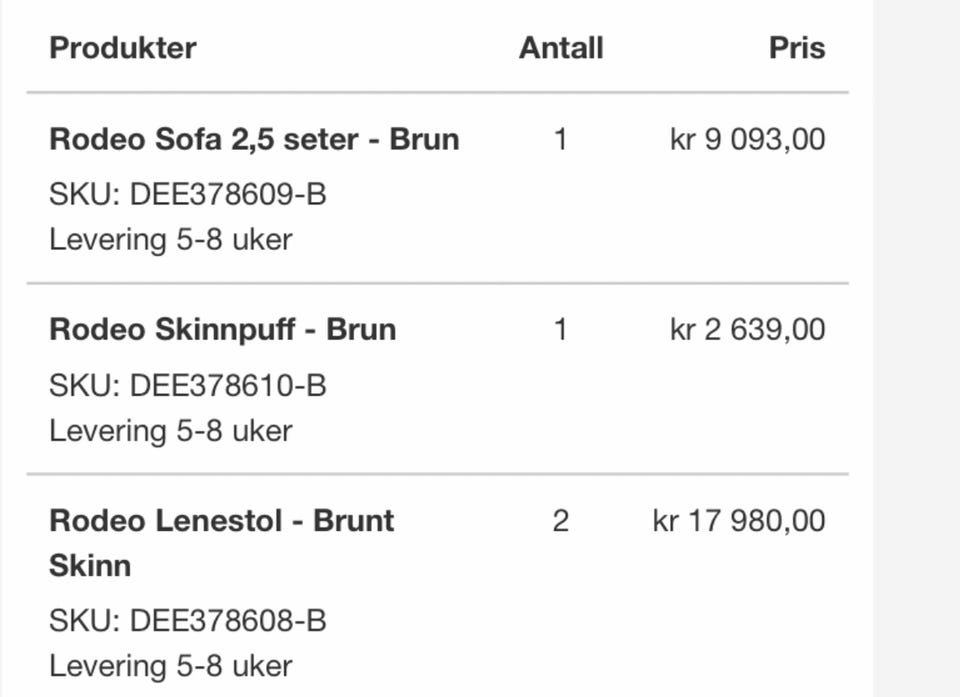Click price kr 9 093,00

click(x=748, y=139)
